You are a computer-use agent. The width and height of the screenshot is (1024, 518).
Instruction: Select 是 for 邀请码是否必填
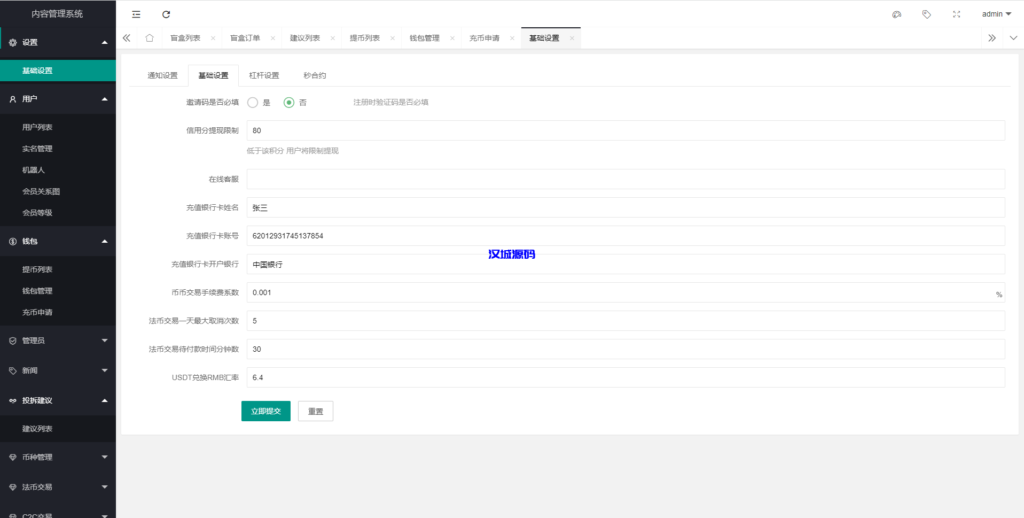[253, 102]
